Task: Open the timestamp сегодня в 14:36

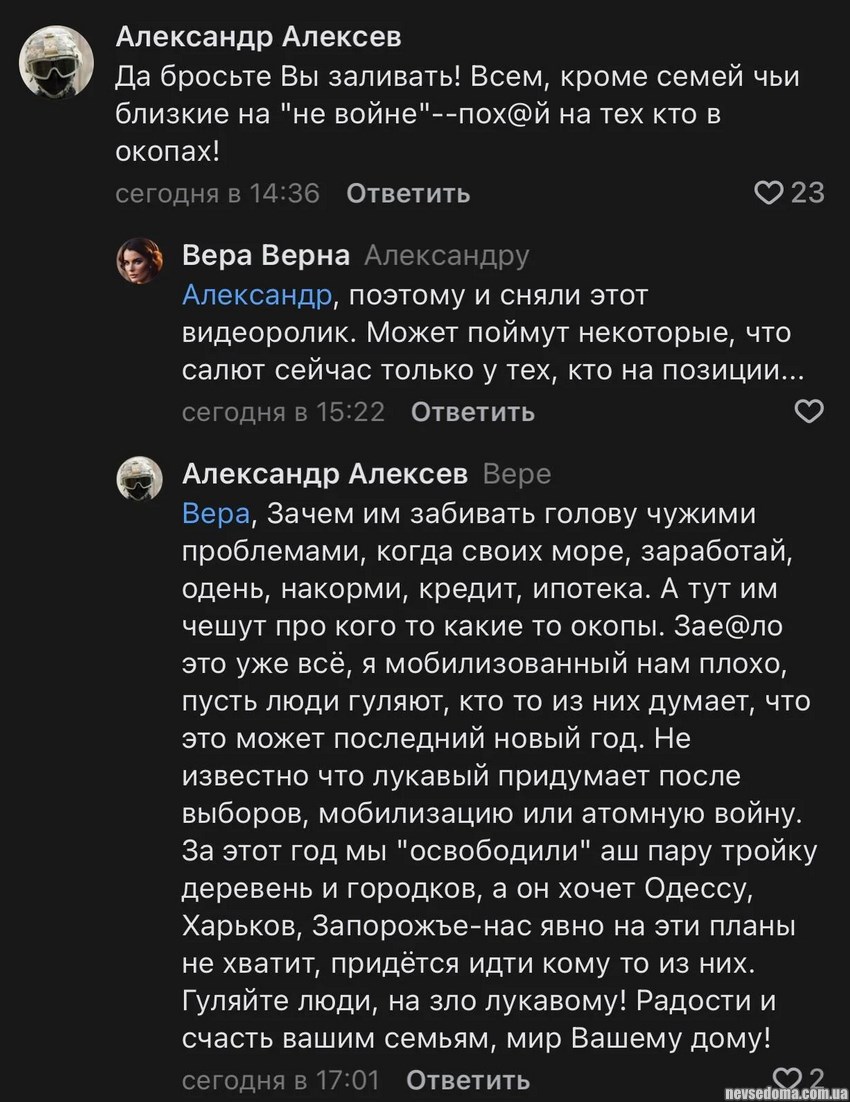Action: (x=218, y=193)
